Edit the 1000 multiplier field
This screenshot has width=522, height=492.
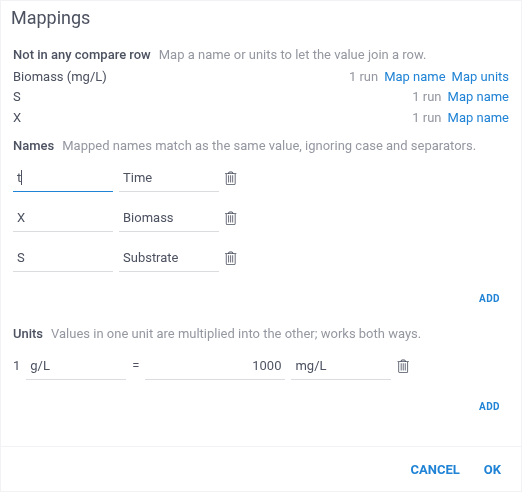215,366
